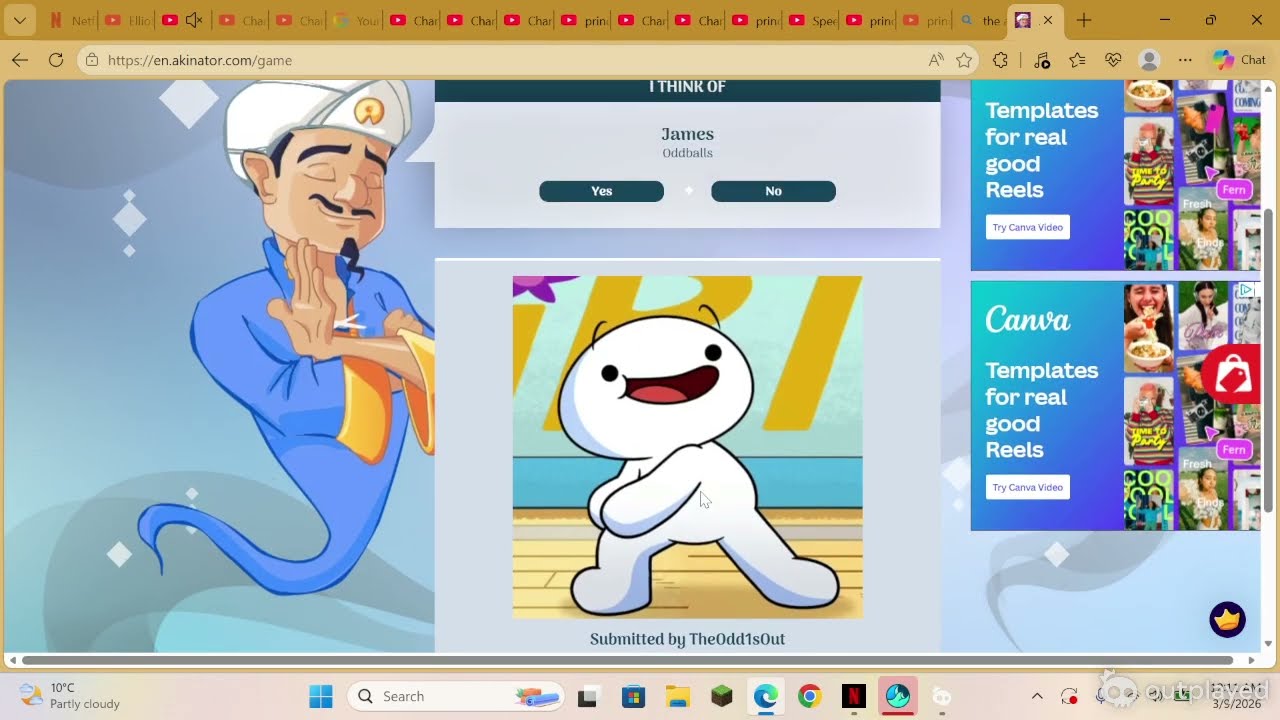1280x720 pixels.
Task: Click Yes to confirm the James guess
Action: click(601, 191)
